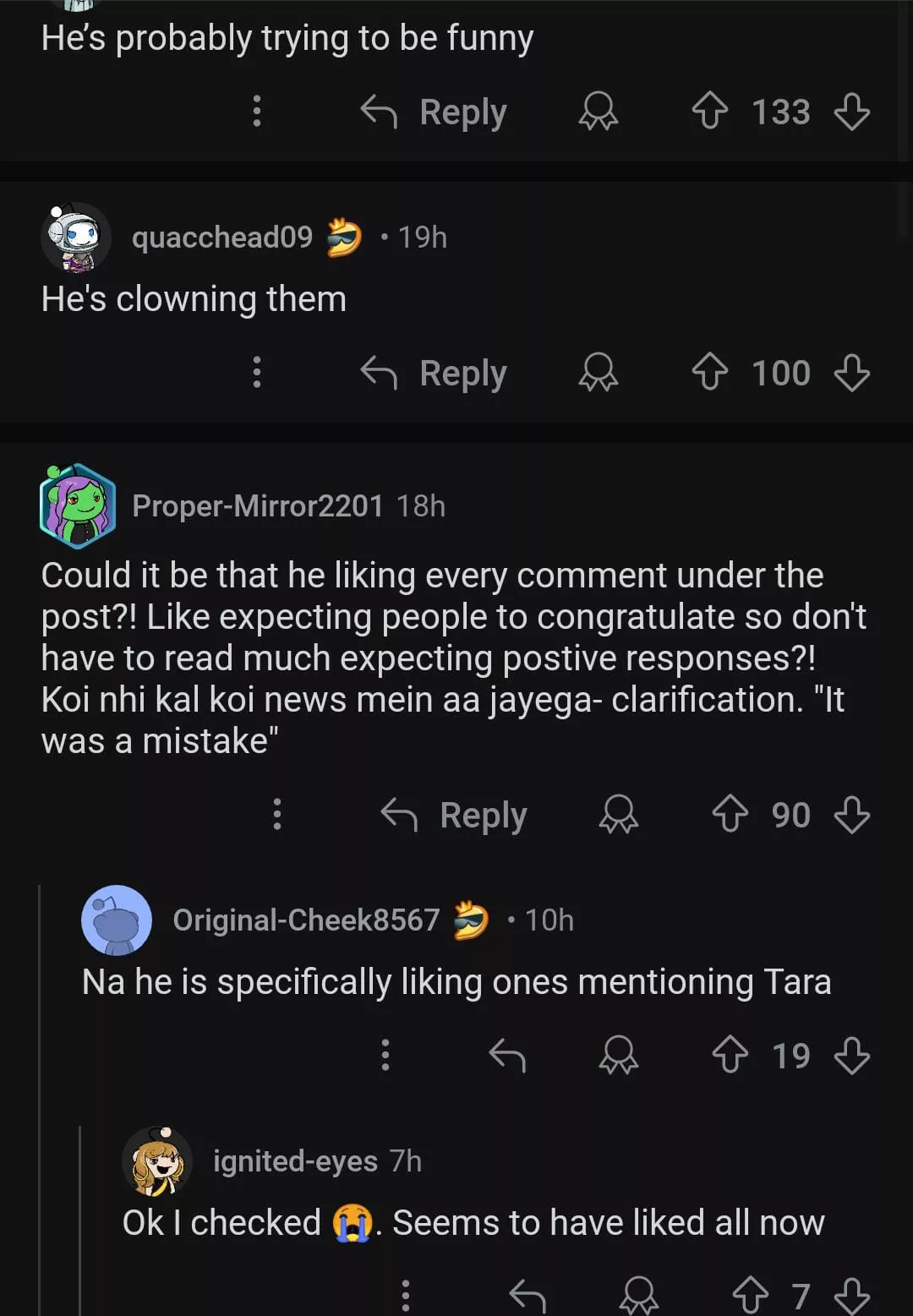Upvote quacchead09's 'He's clowning them' comment
The image size is (913, 1316).
pos(709,373)
